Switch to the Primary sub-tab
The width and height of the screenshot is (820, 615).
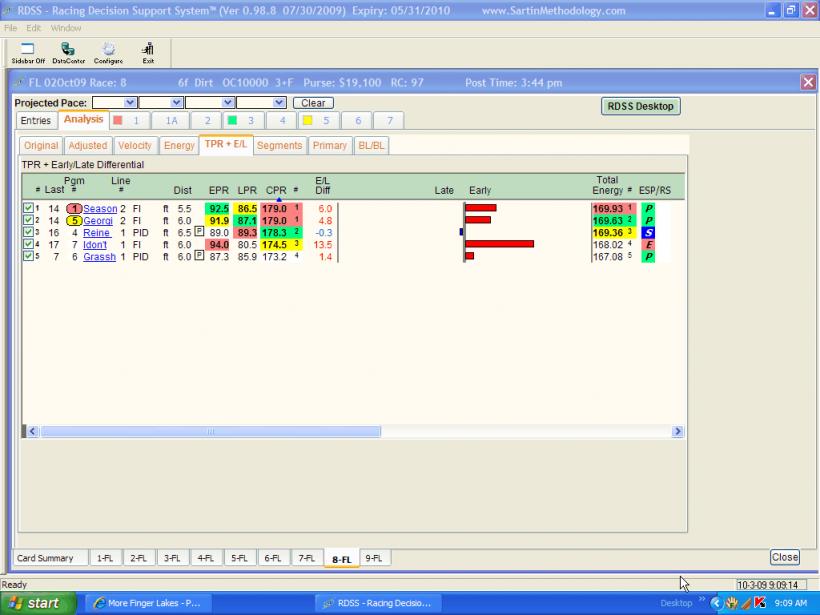click(329, 145)
